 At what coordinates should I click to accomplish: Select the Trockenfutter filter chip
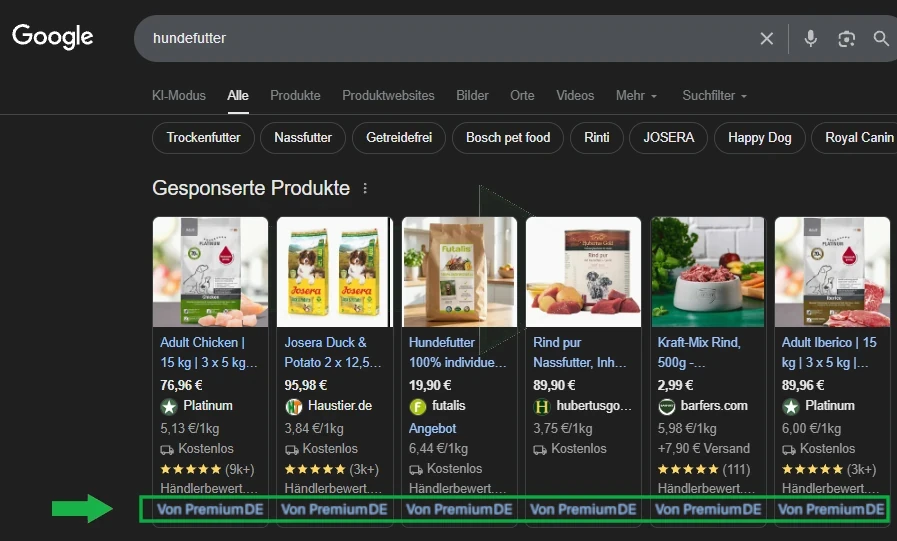click(203, 138)
